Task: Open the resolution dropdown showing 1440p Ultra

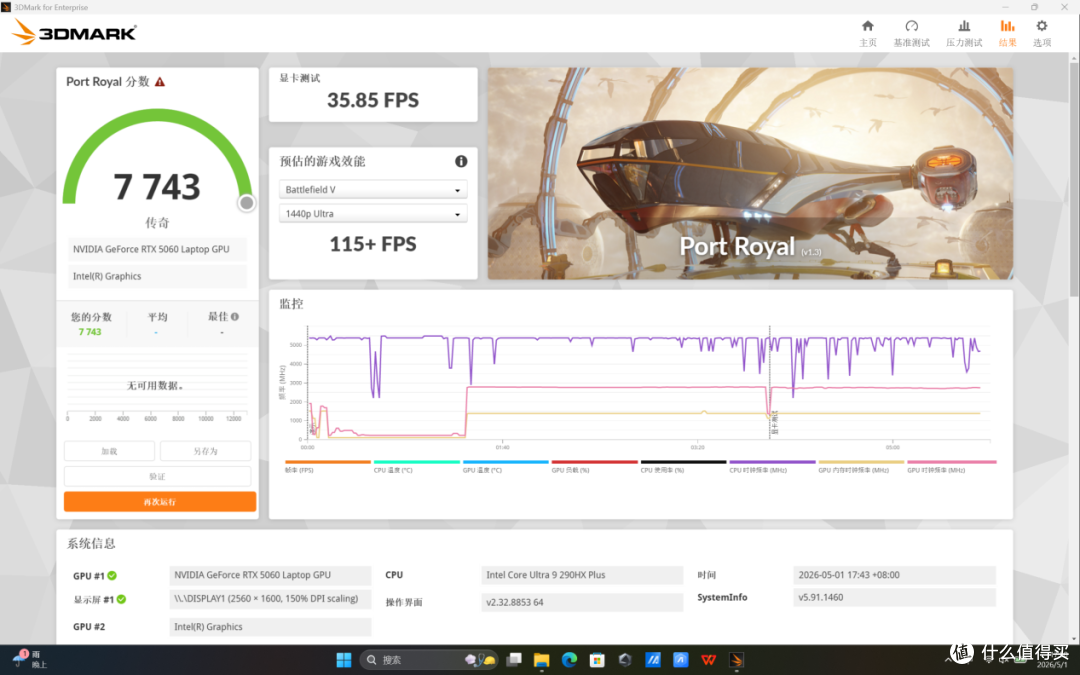Action: (373, 214)
